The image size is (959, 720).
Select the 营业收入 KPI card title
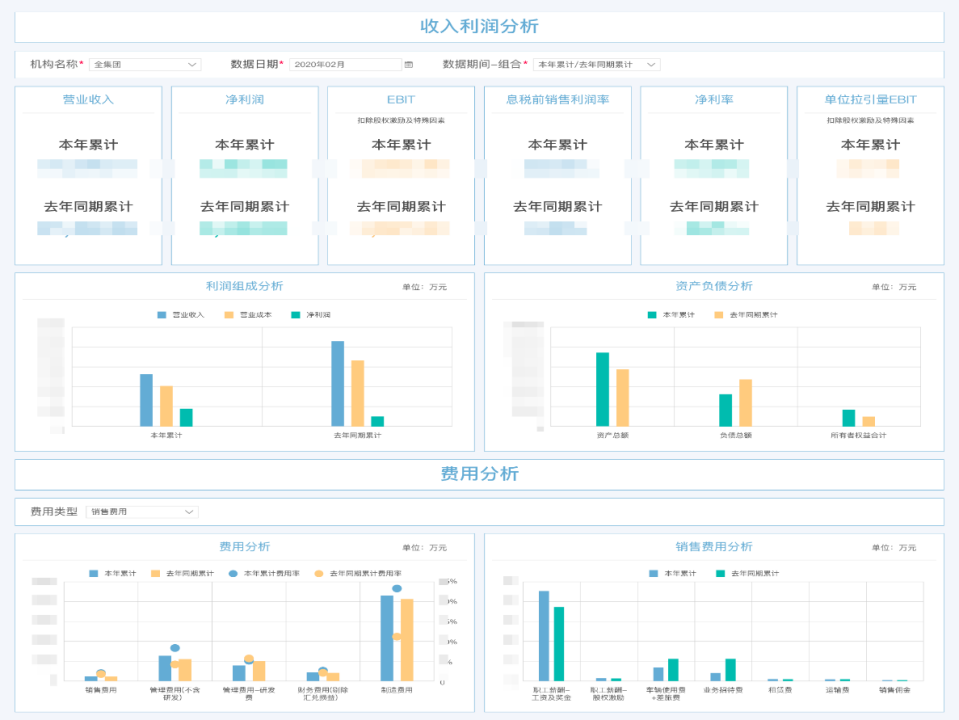pos(88,100)
